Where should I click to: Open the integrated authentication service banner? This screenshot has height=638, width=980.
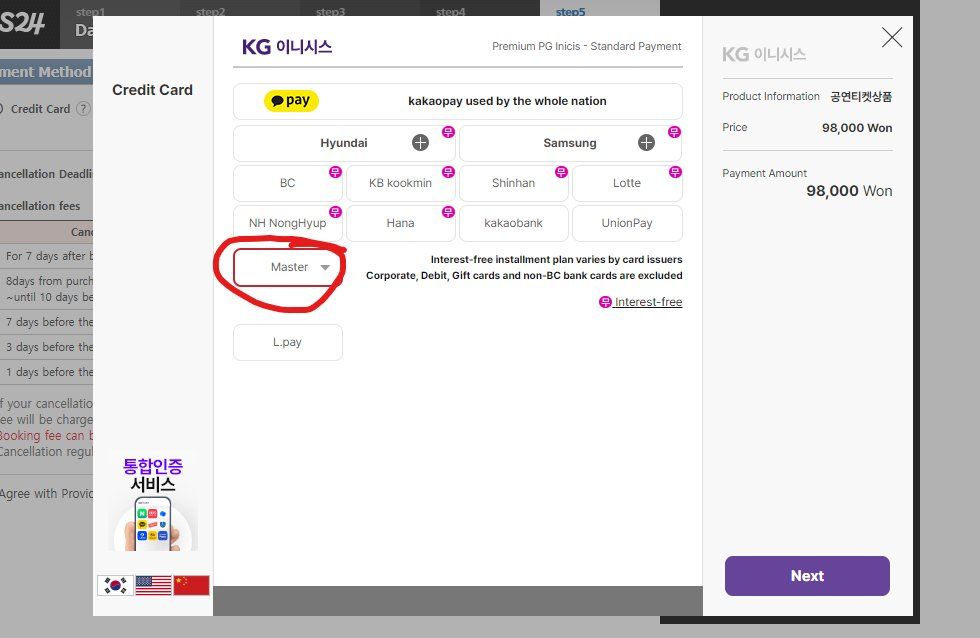(x=153, y=503)
